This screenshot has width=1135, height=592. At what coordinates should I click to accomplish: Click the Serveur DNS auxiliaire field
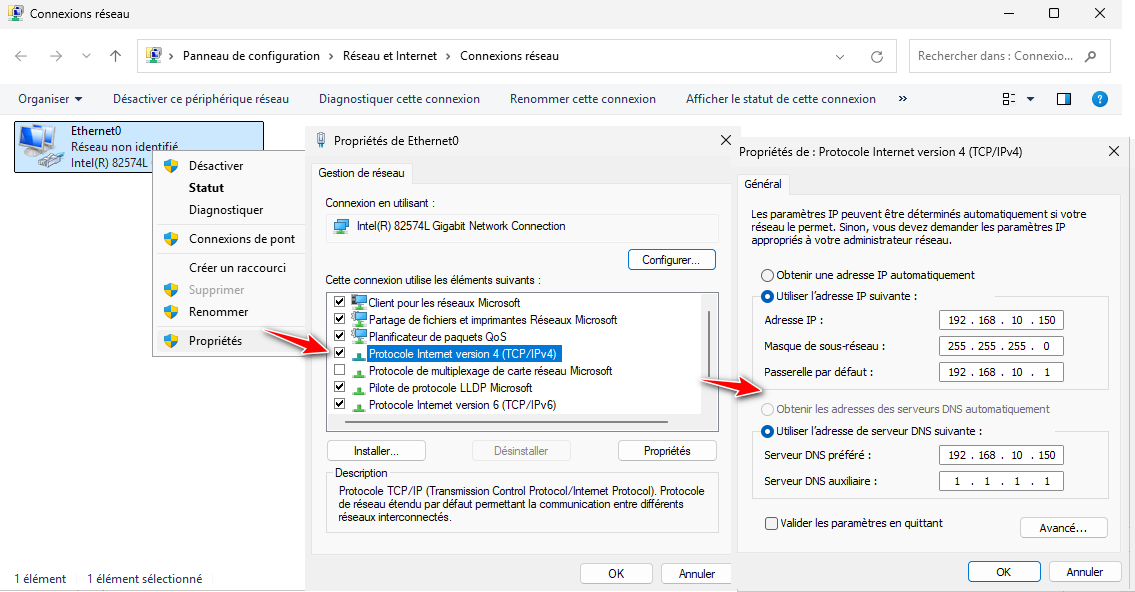click(x=1001, y=481)
